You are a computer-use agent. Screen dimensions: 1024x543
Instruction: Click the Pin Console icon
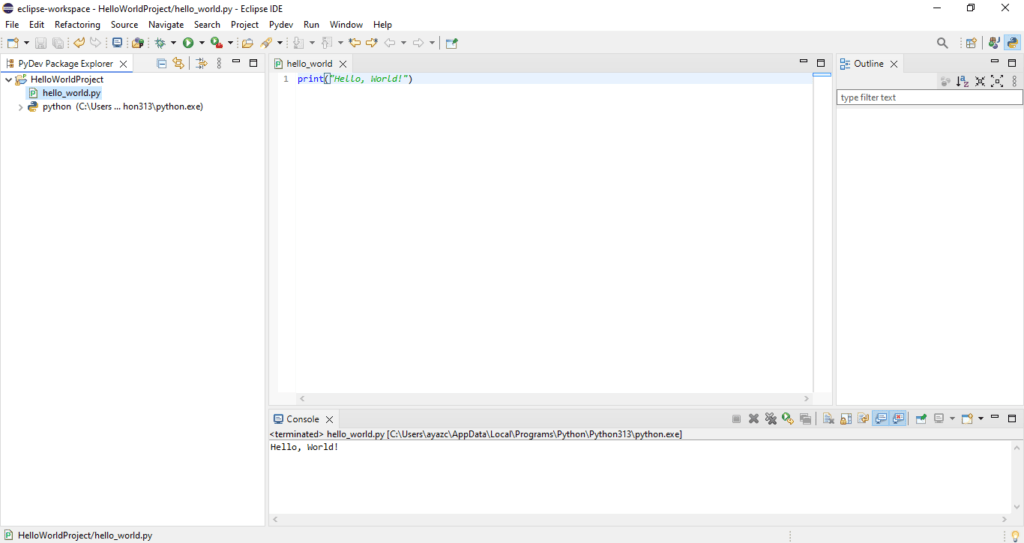point(921,419)
